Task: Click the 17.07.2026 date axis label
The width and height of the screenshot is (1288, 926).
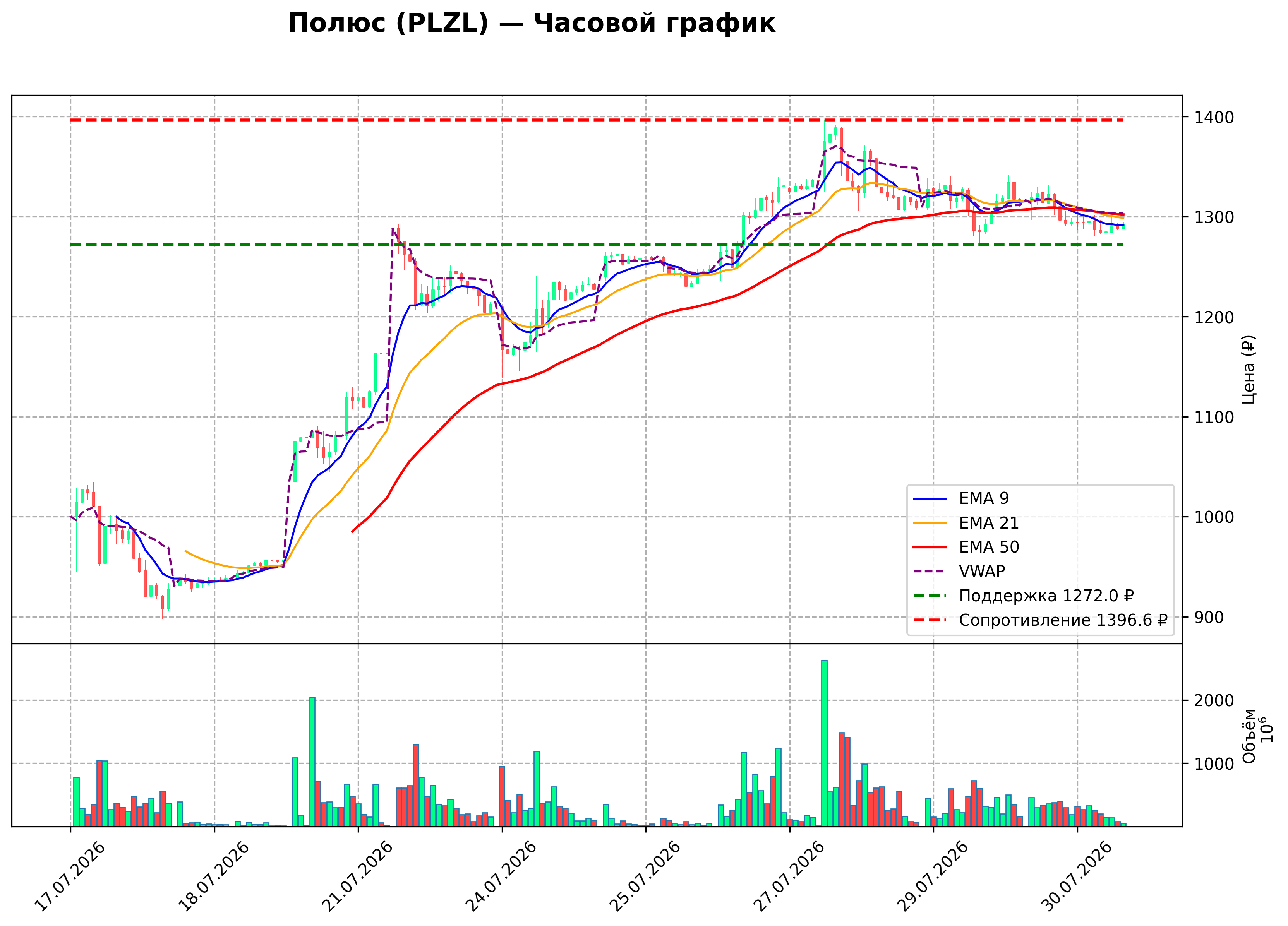Action: (70, 877)
